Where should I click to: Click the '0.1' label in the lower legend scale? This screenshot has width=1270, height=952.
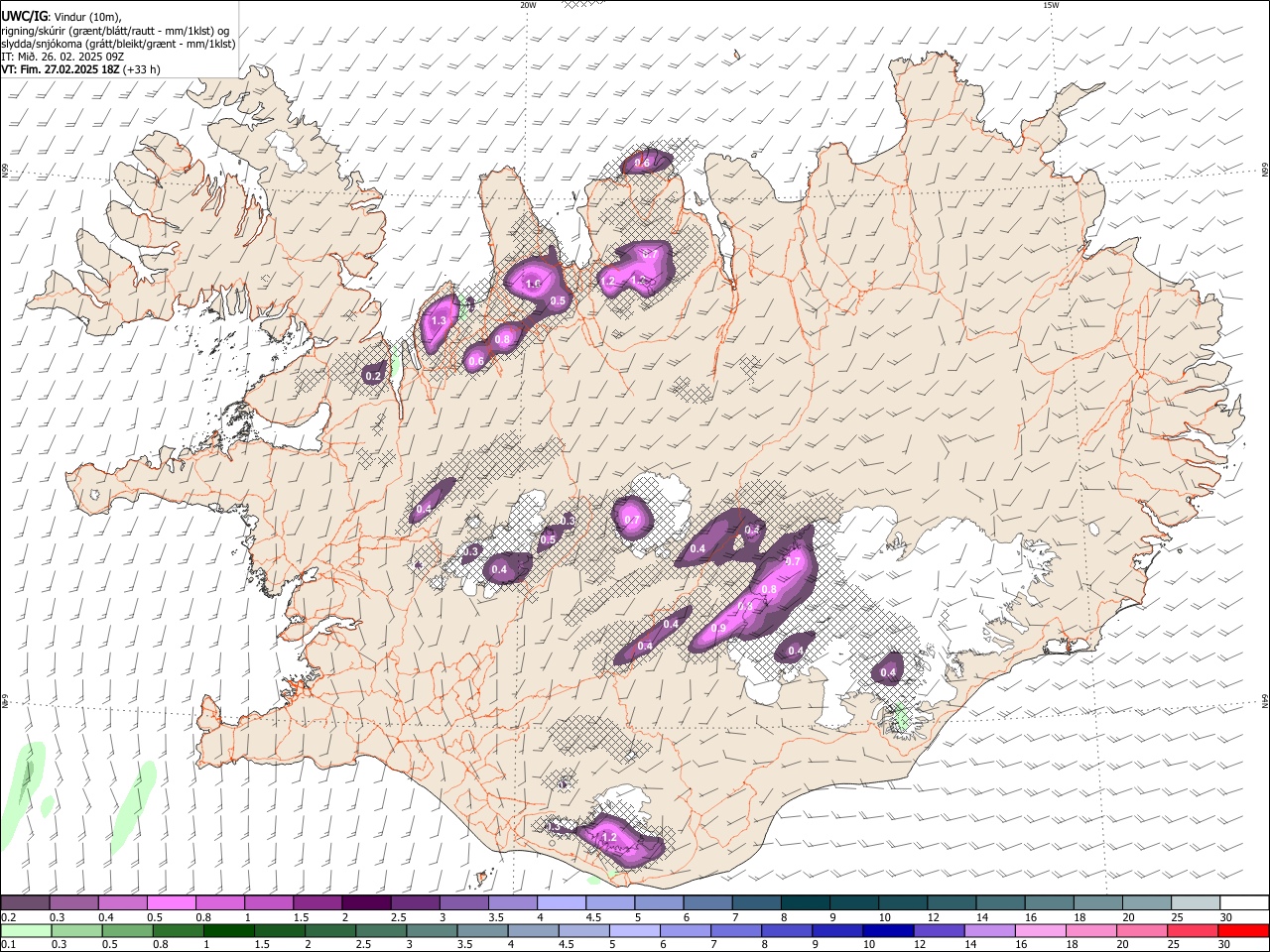[x=8, y=945]
